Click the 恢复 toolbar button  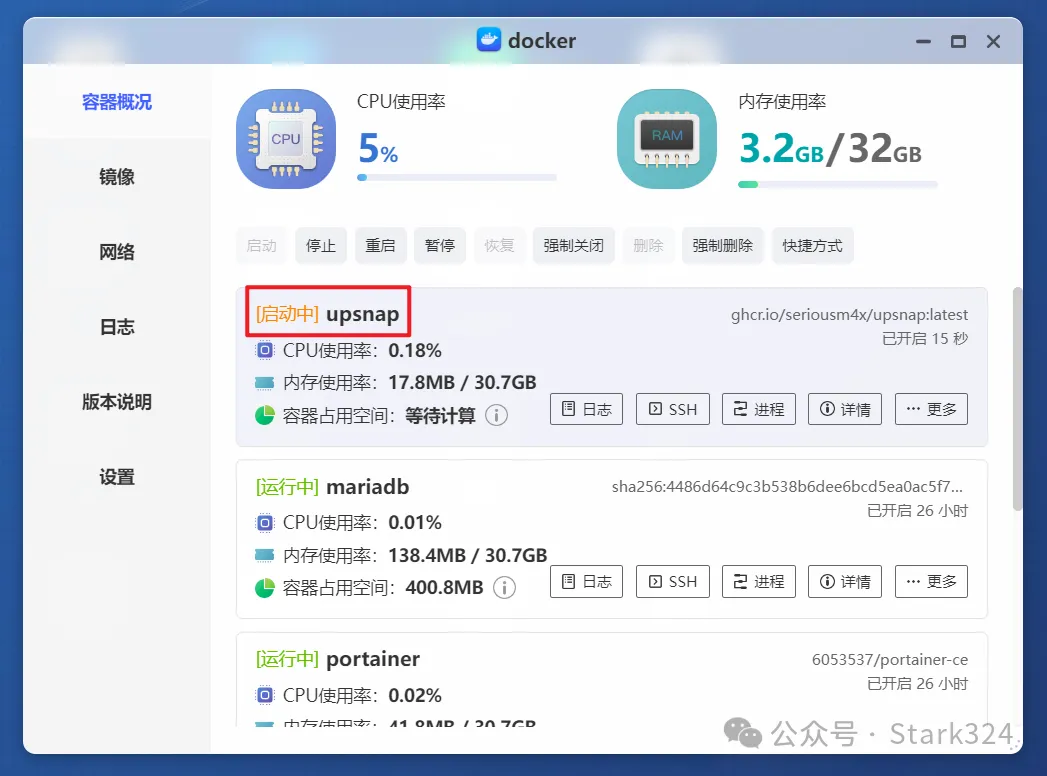[x=499, y=246]
